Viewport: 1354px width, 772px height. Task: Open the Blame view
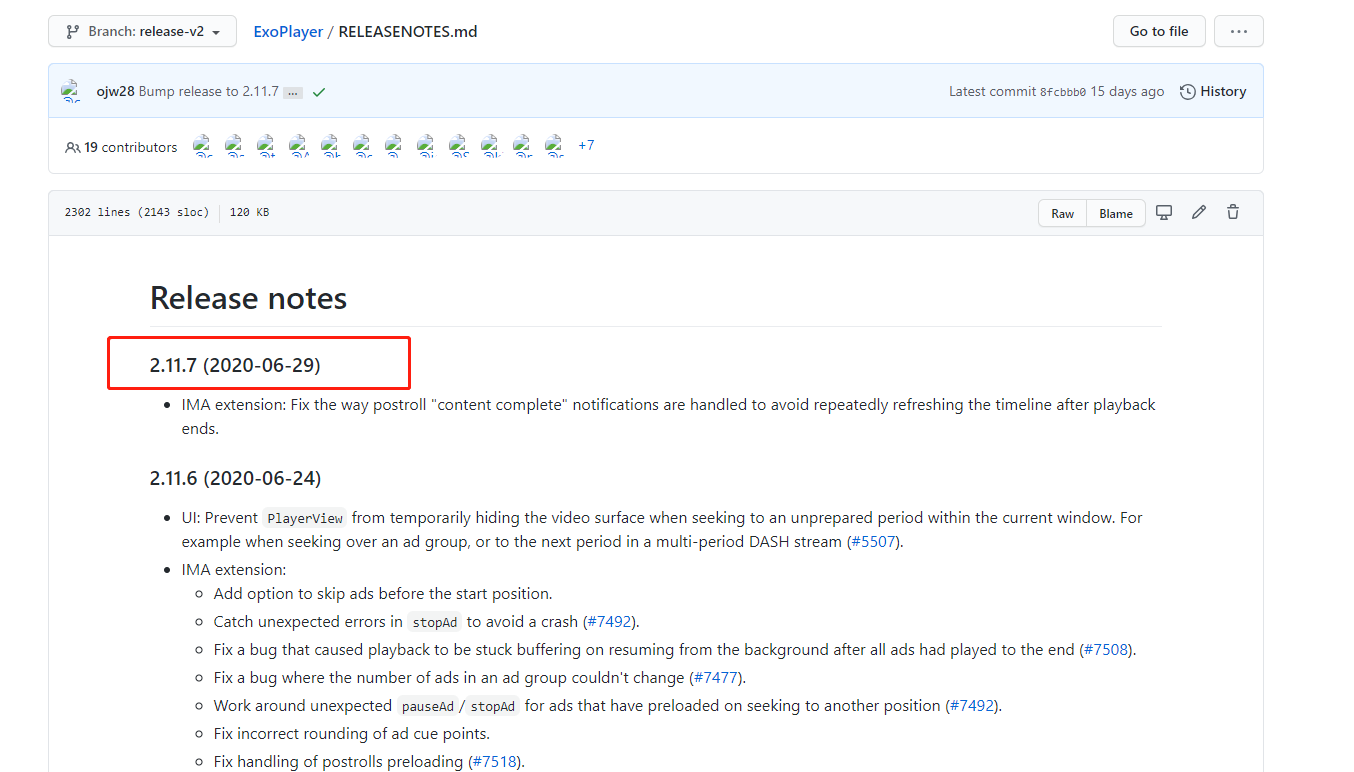coord(1116,213)
